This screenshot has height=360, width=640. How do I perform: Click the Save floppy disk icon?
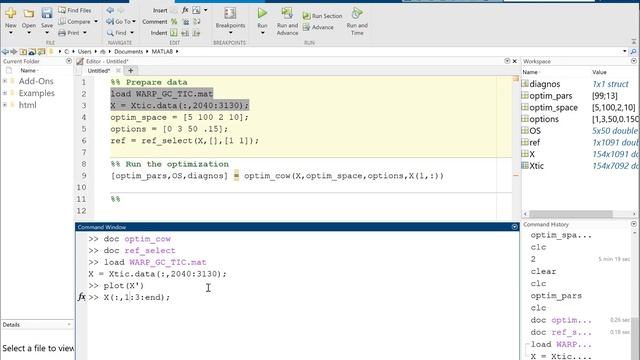[47, 13]
